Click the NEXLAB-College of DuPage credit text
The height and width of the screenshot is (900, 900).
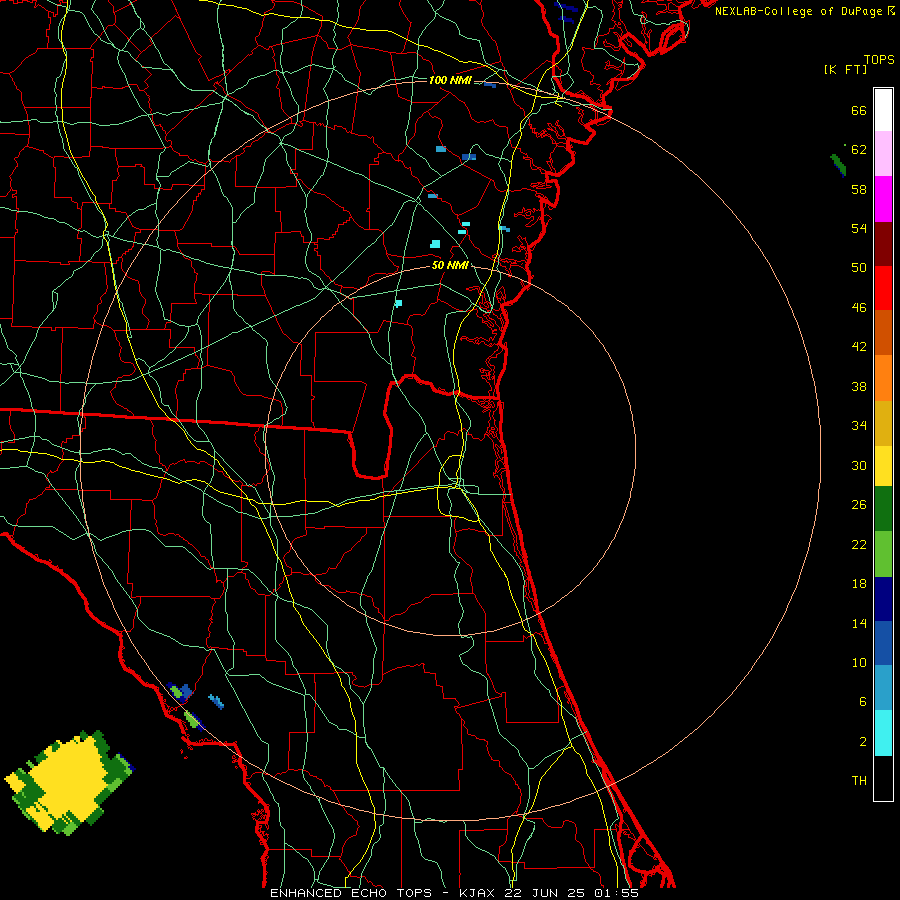pyautogui.click(x=804, y=11)
